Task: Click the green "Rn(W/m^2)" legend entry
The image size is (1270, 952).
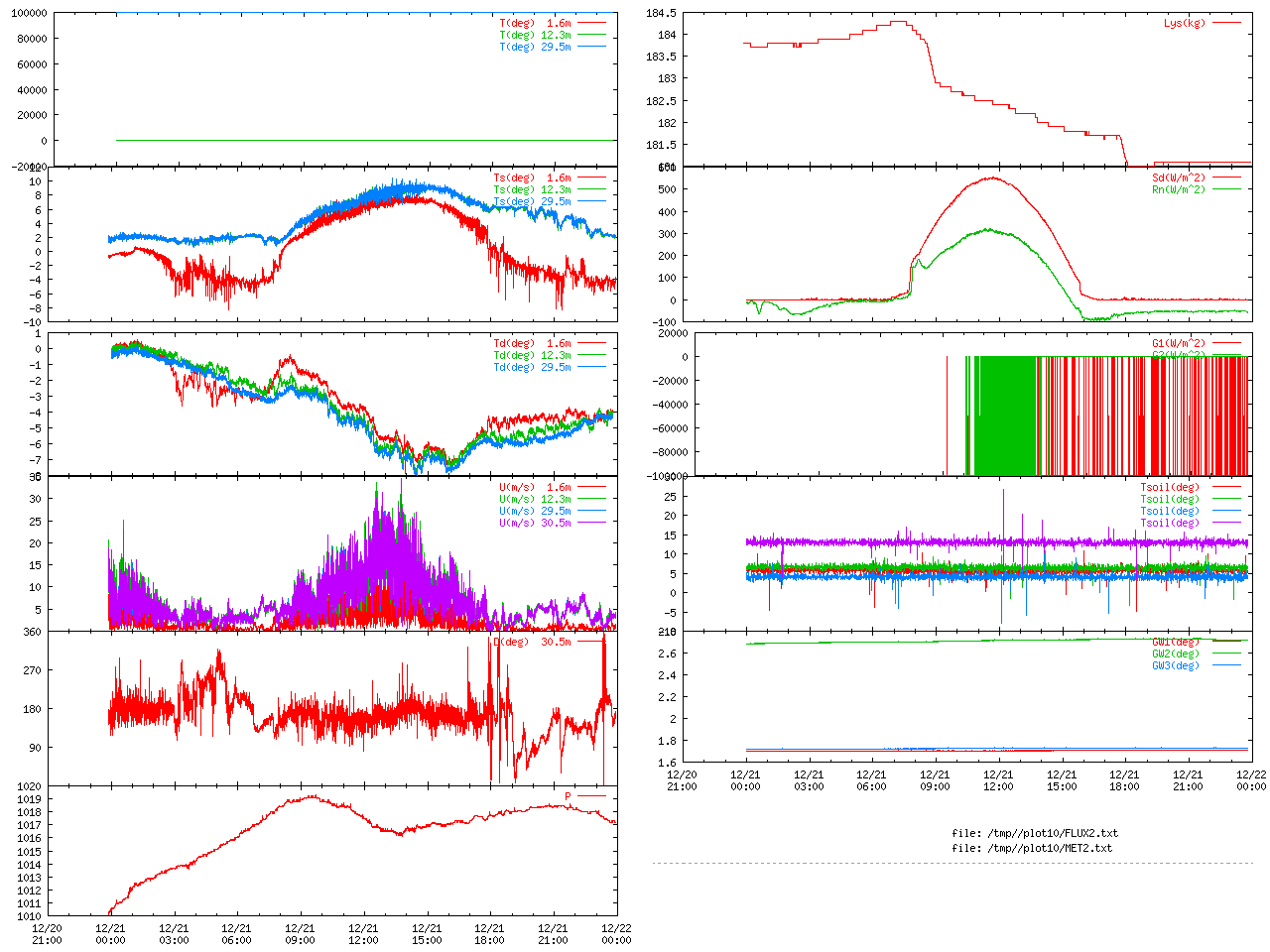Action: 1178,189
